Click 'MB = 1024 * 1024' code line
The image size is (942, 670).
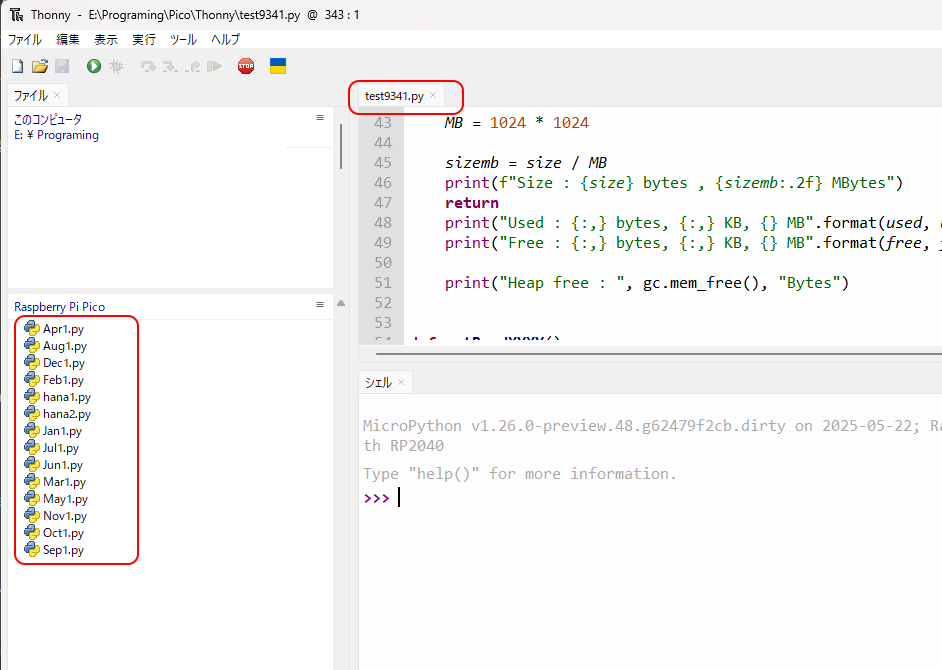point(517,123)
